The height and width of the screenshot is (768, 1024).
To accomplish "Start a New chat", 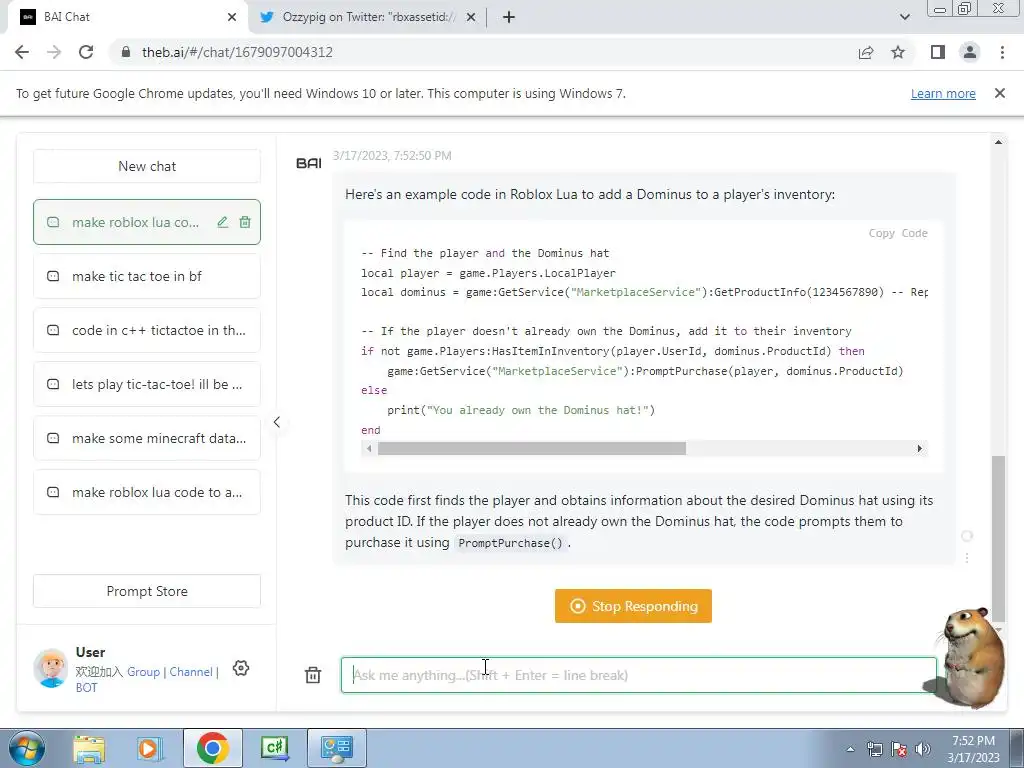I will point(147,166).
